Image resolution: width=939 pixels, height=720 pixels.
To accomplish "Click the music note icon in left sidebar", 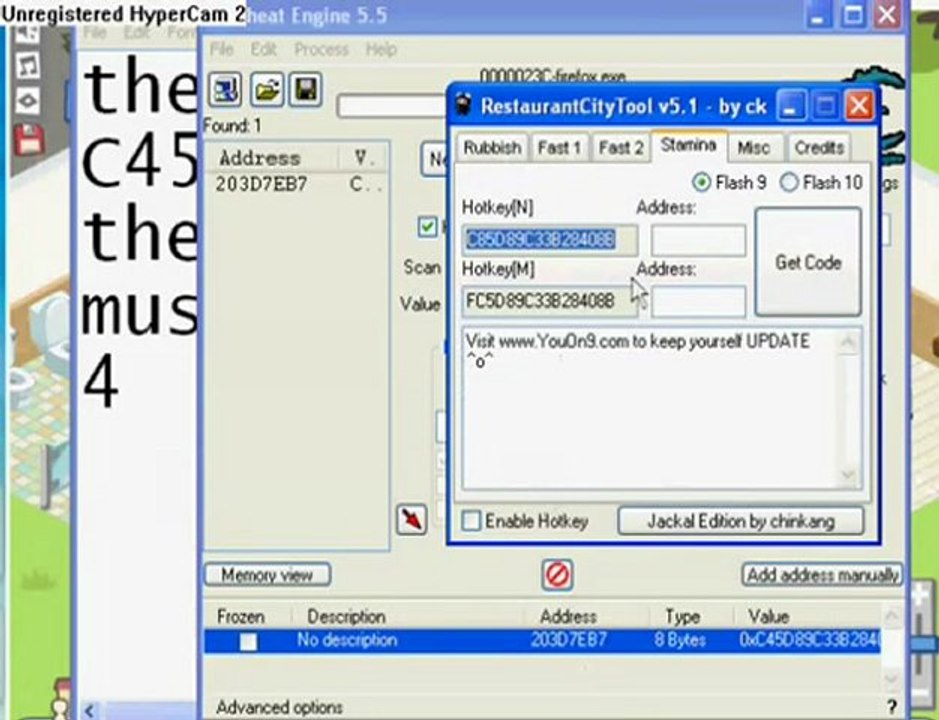I will [x=26, y=65].
